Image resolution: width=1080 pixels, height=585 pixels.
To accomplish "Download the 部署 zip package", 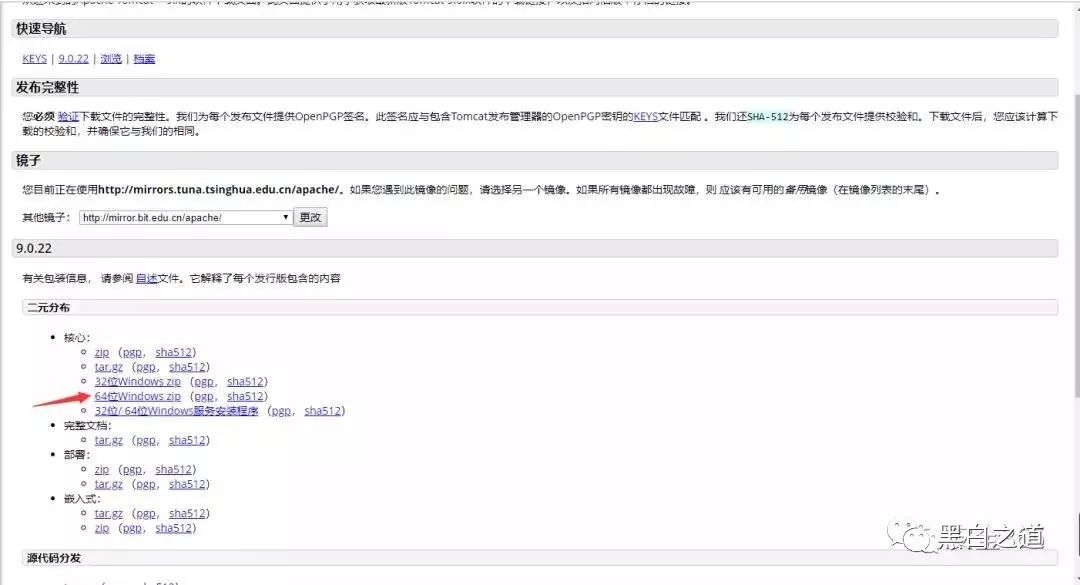I will (102, 469).
